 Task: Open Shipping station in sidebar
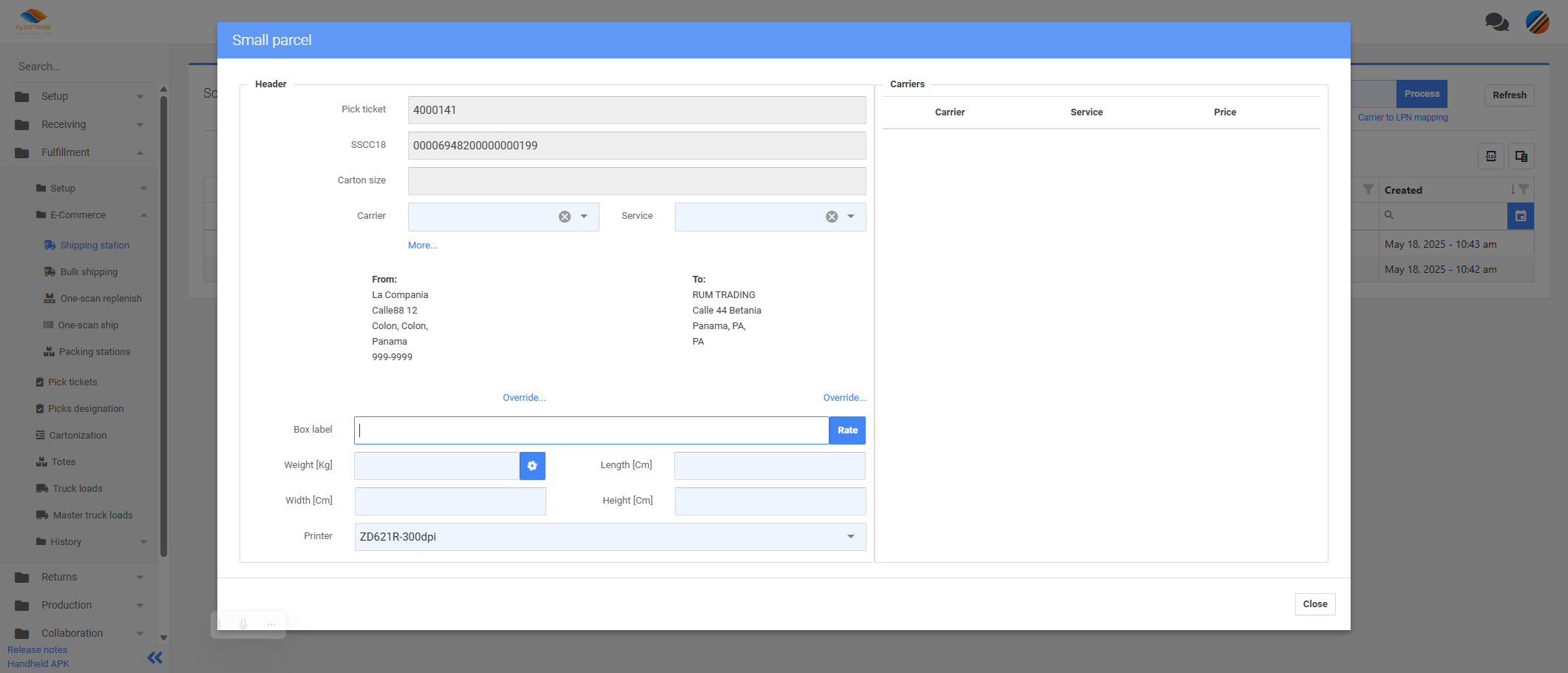pyautogui.click(x=95, y=245)
